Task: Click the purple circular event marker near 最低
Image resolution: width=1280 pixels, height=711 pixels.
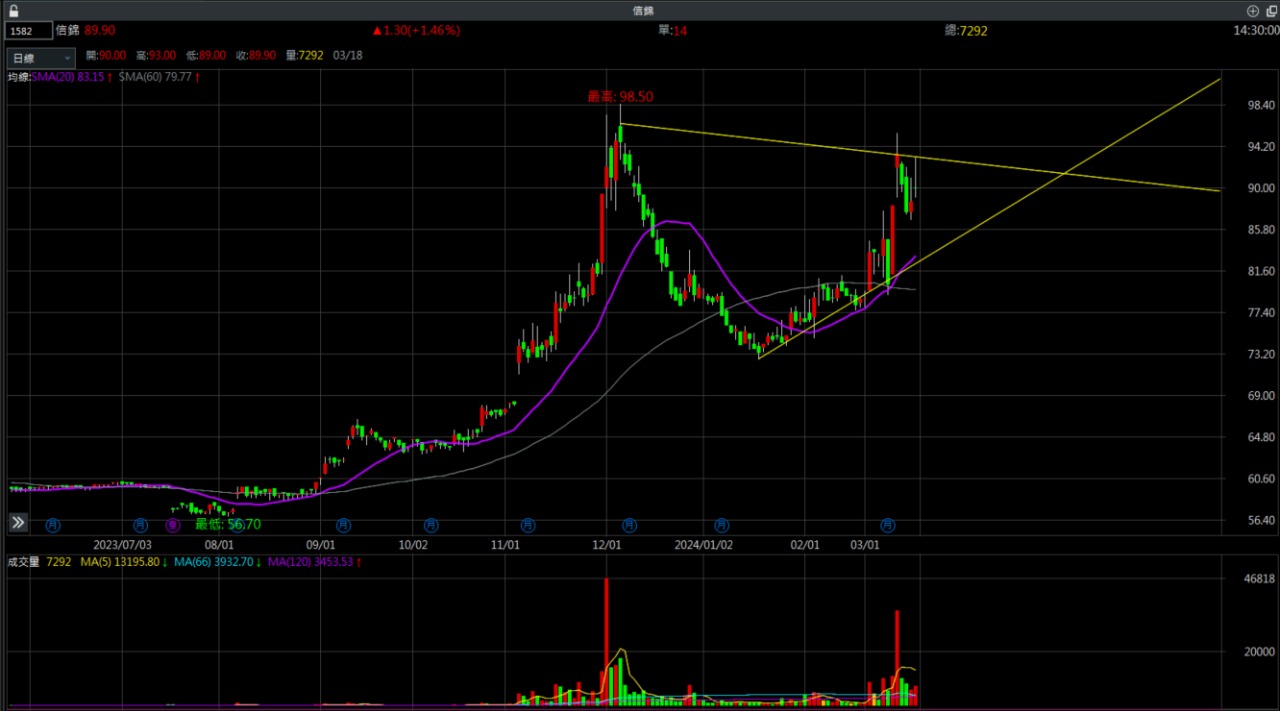Action: click(x=173, y=525)
